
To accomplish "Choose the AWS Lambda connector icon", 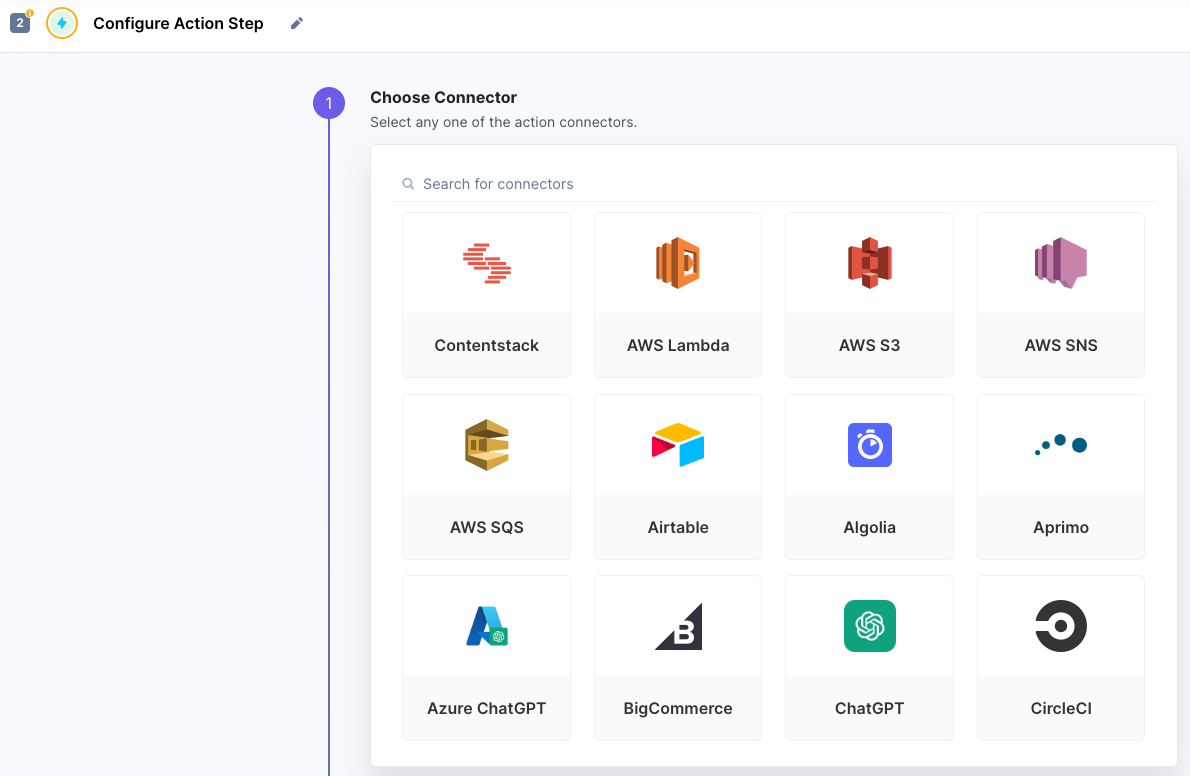I will tap(678, 263).
